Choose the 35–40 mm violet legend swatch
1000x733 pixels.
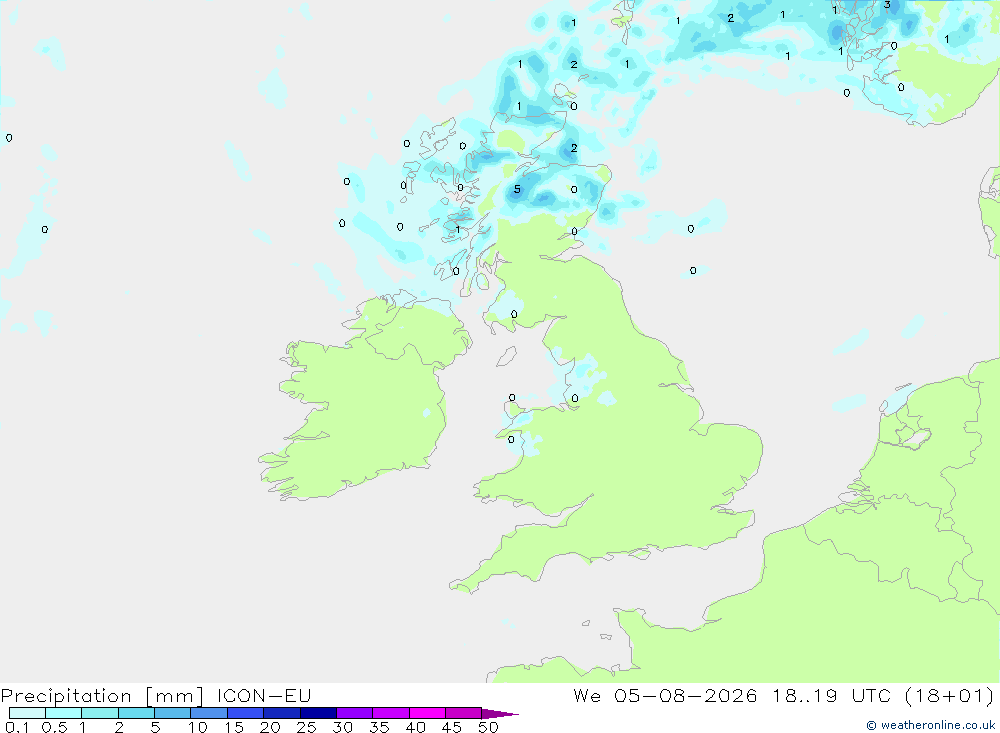coord(391,713)
